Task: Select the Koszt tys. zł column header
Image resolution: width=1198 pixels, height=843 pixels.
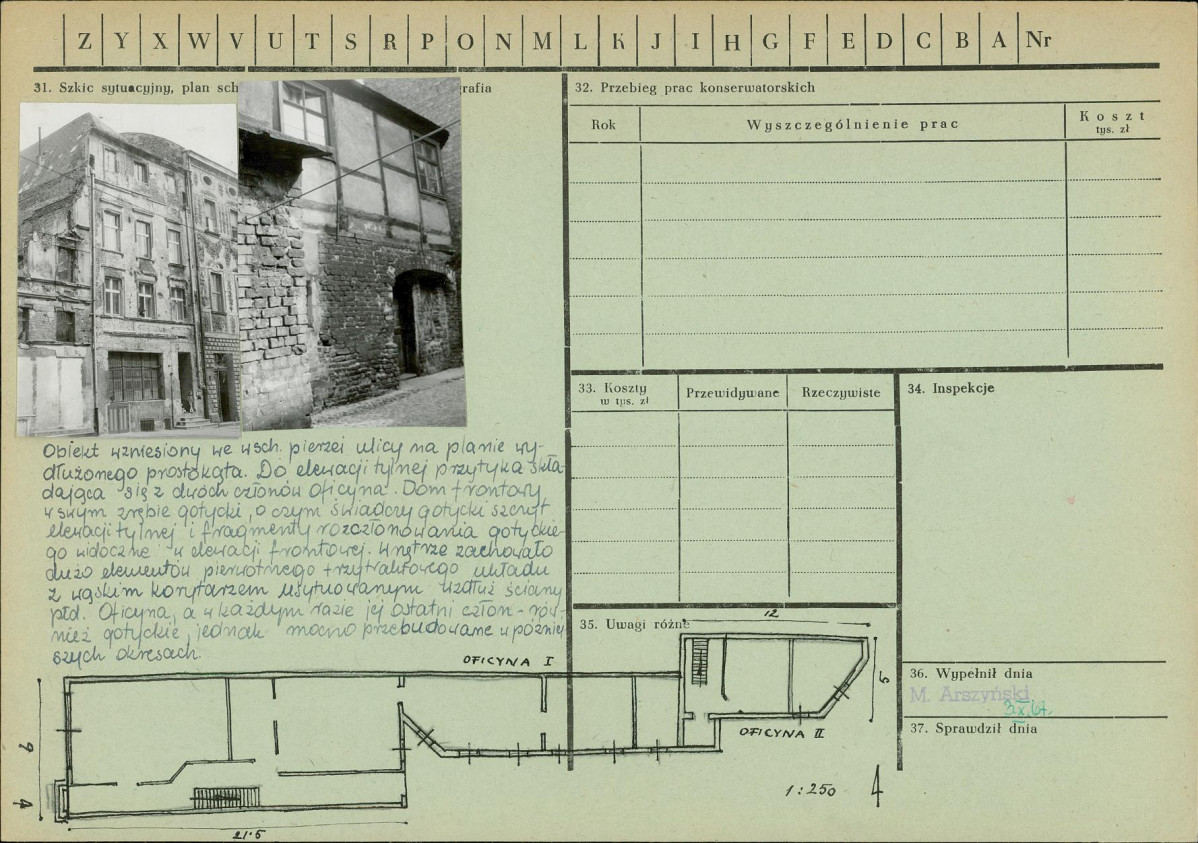Action: tap(1112, 122)
